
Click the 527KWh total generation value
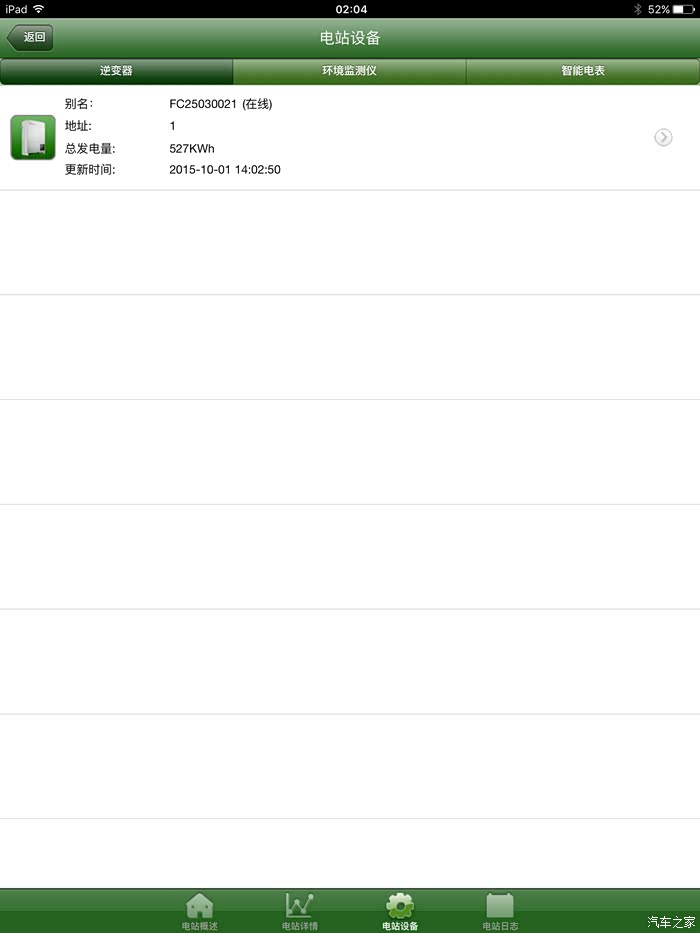(x=192, y=148)
